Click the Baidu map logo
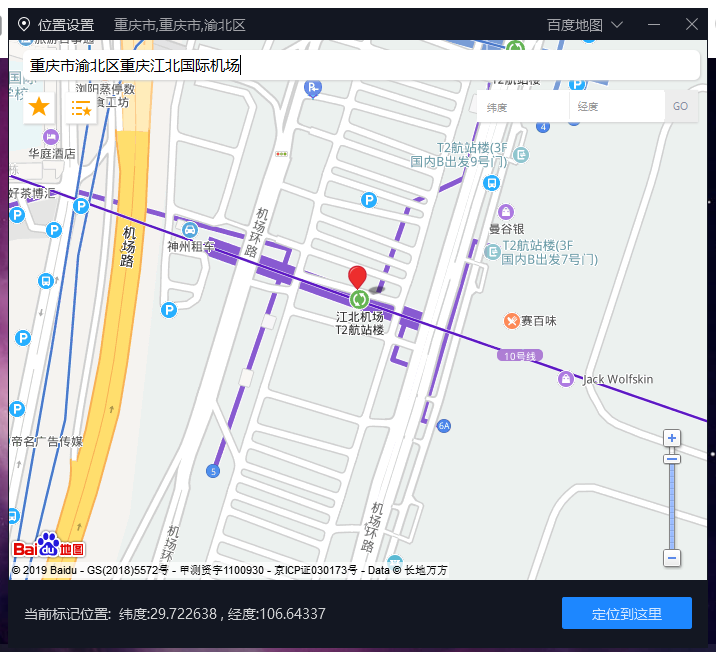Viewport: 716px width, 652px height. pyautogui.click(x=48, y=546)
